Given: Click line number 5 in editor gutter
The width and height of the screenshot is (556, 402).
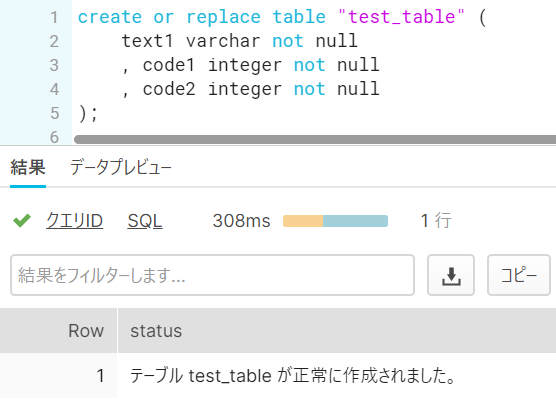Looking at the screenshot, I should 54,113.
